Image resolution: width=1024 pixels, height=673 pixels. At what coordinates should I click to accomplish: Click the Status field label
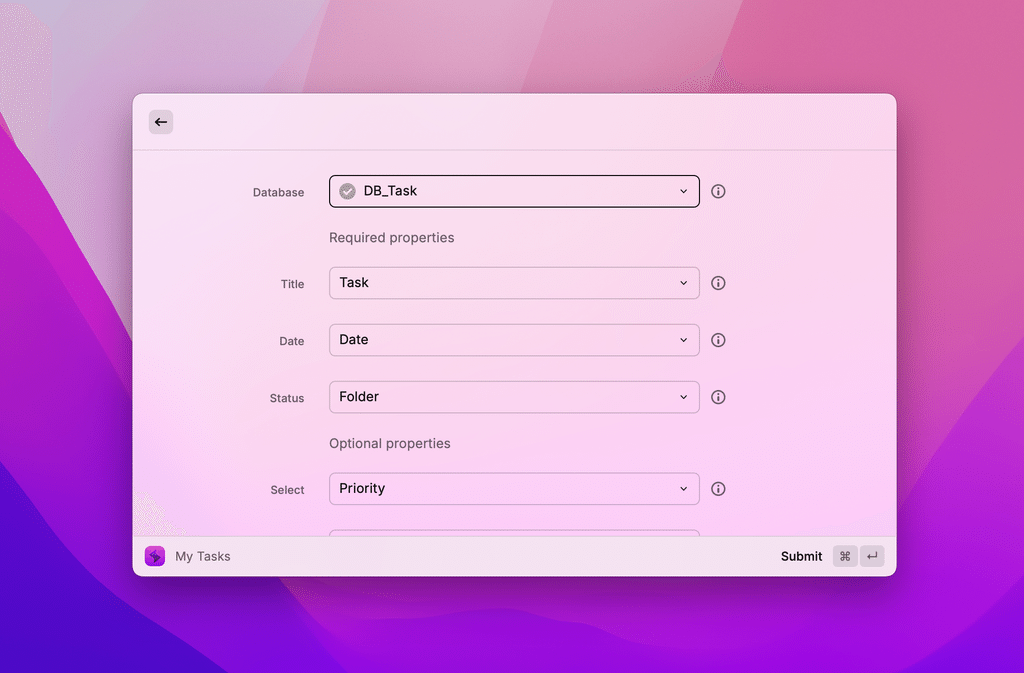pyautogui.click(x=287, y=398)
